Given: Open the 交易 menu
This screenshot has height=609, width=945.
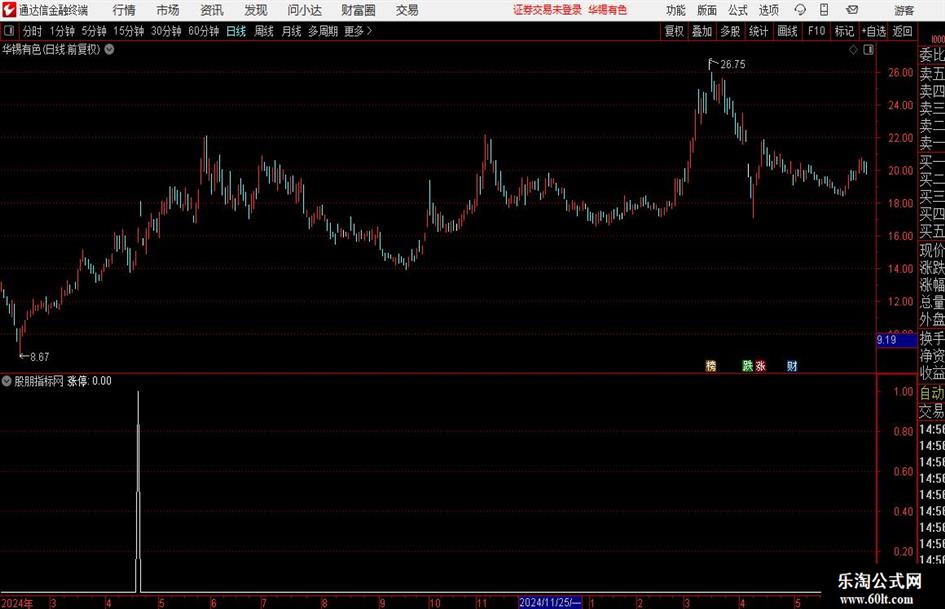Looking at the screenshot, I should point(407,10).
